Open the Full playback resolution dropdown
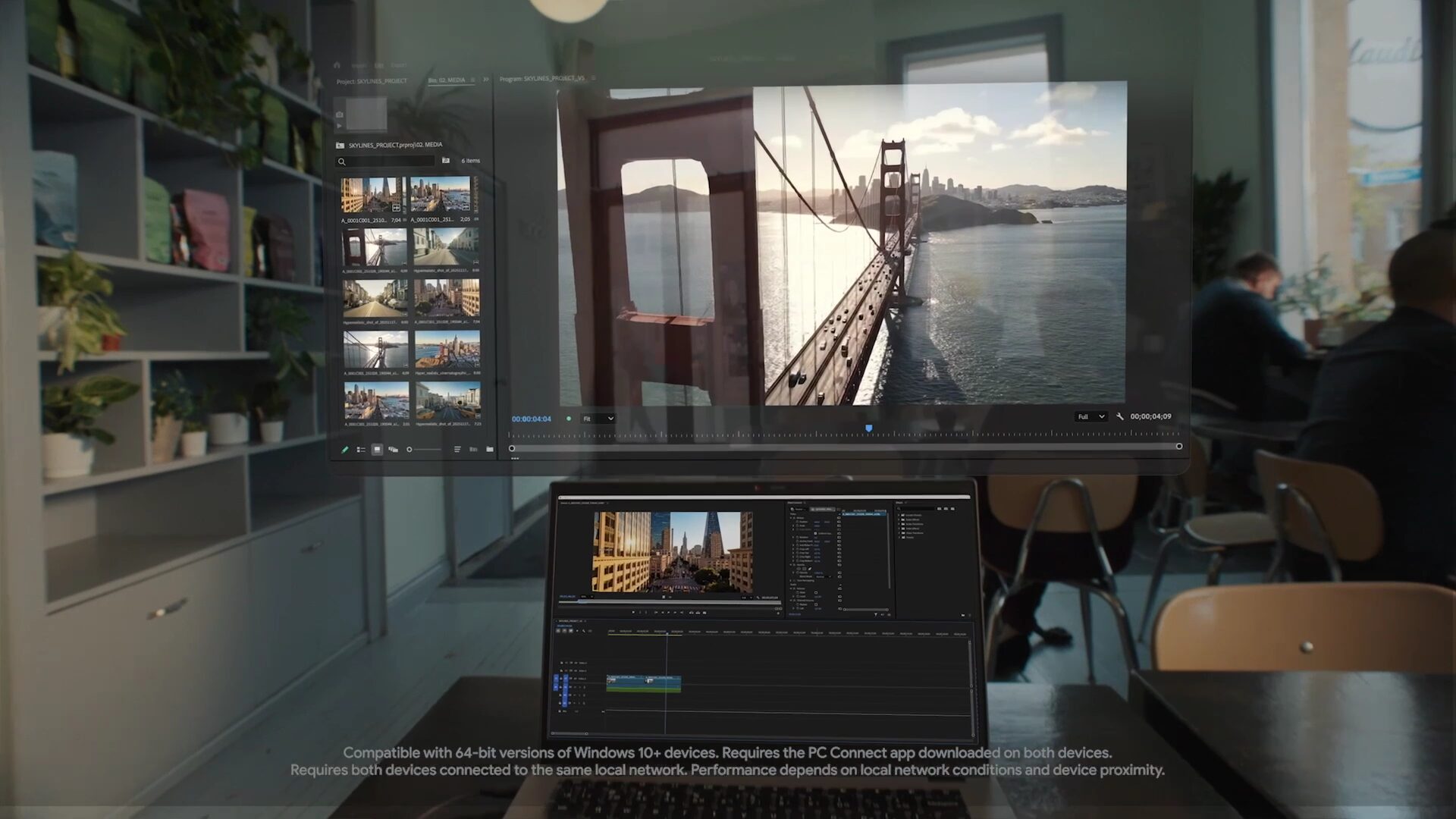Screen dimensions: 1456x819 (x=1091, y=416)
